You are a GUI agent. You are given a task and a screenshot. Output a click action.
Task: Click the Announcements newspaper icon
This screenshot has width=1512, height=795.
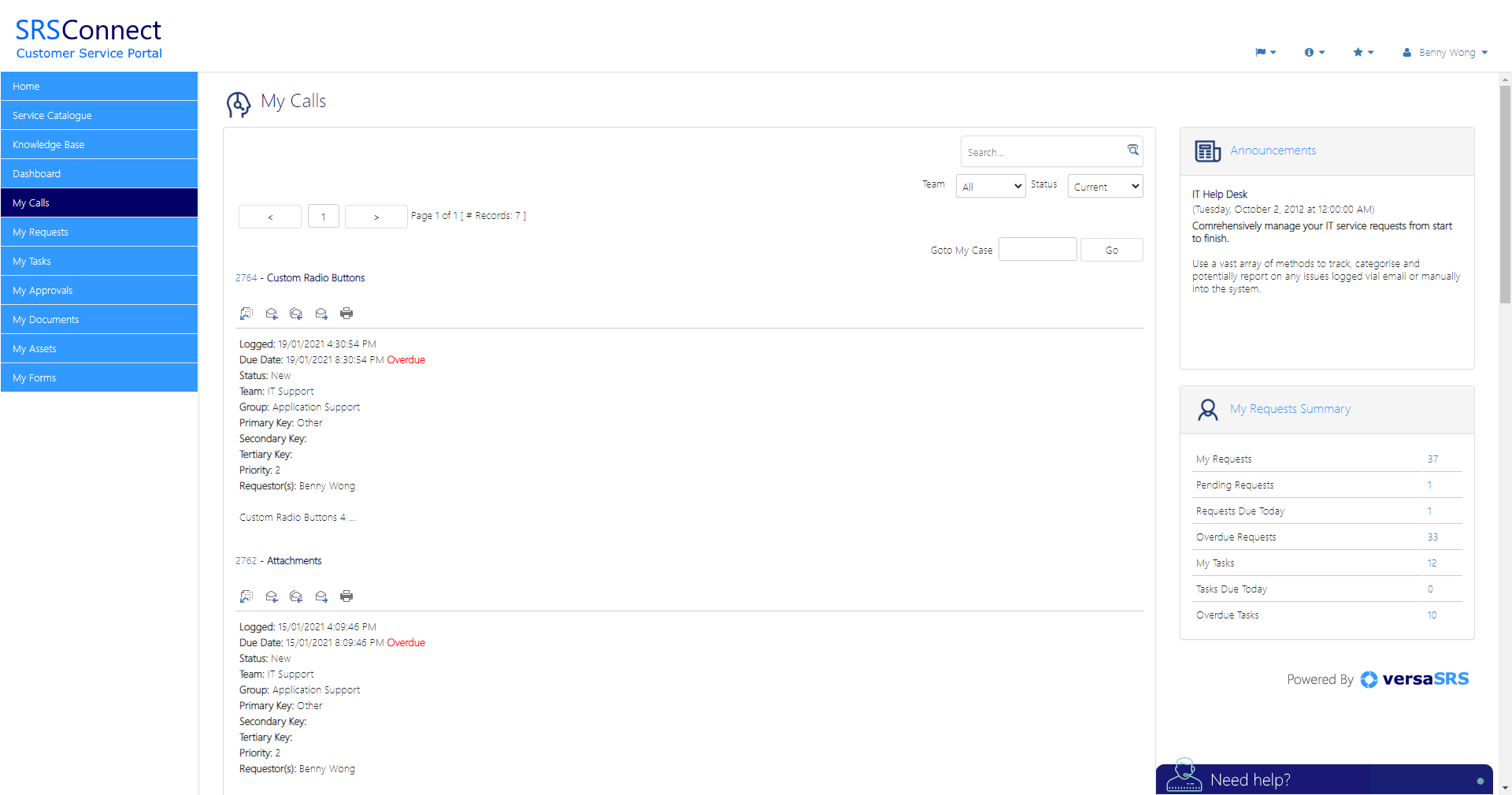click(x=1207, y=150)
